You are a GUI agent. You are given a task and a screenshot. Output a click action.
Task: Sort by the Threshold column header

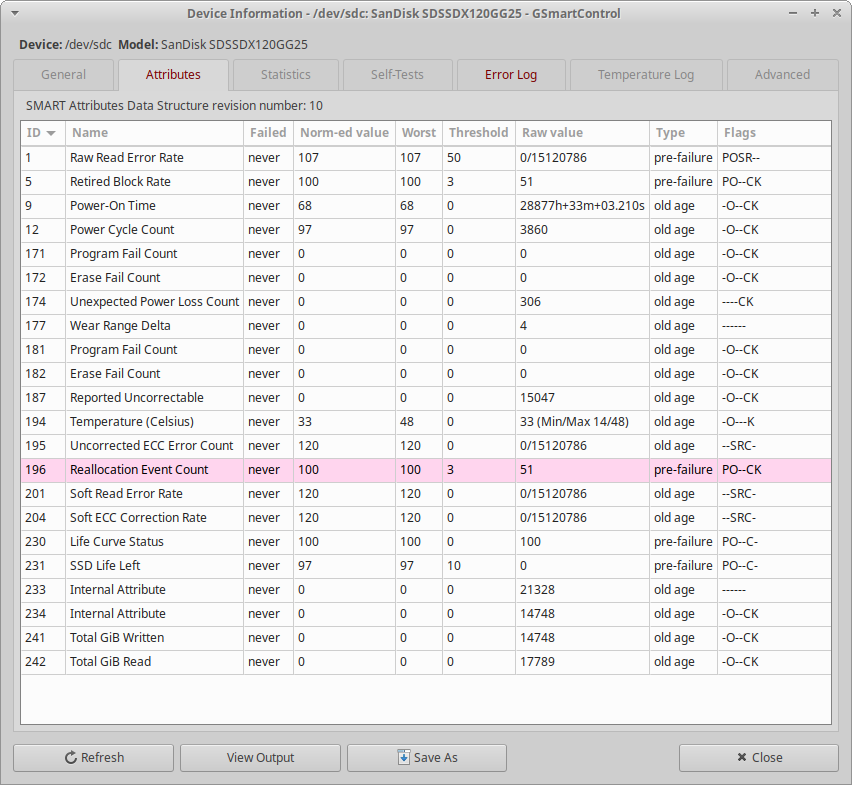pos(479,133)
